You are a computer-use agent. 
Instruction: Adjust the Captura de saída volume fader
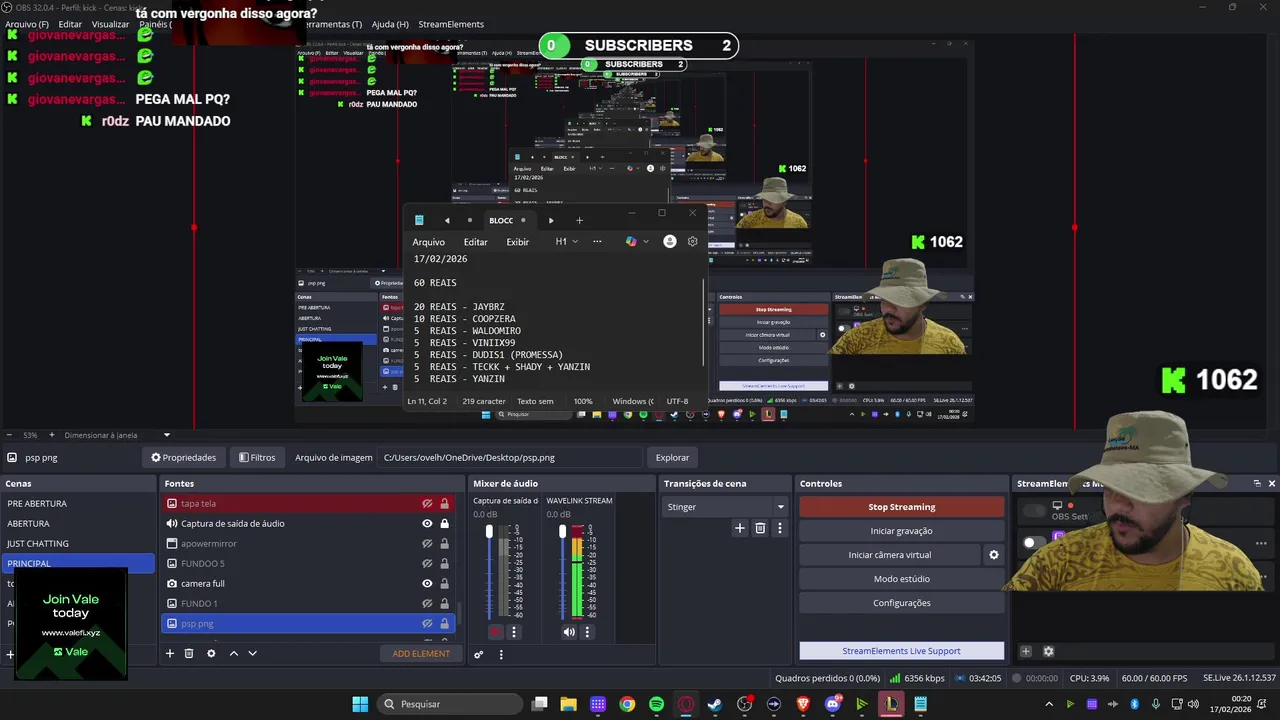coord(489,532)
